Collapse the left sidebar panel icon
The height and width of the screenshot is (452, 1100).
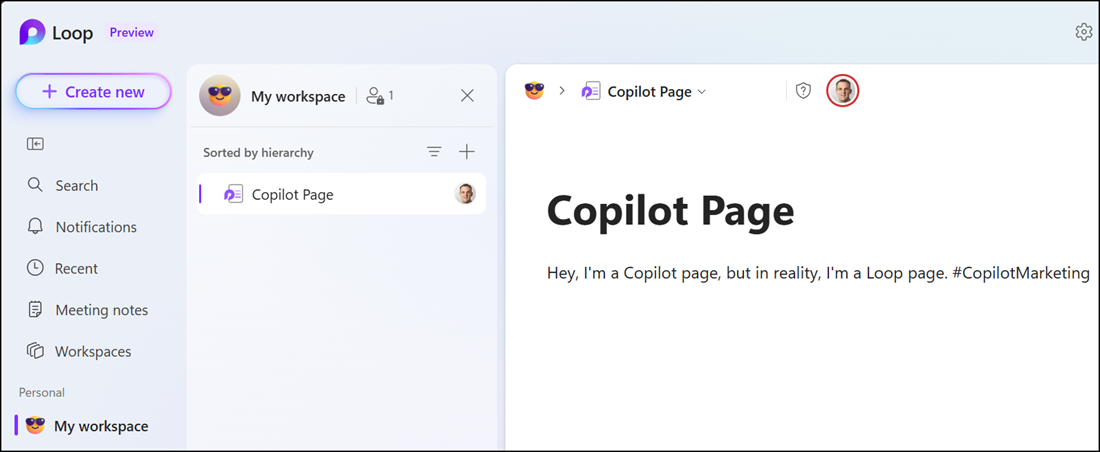point(35,144)
